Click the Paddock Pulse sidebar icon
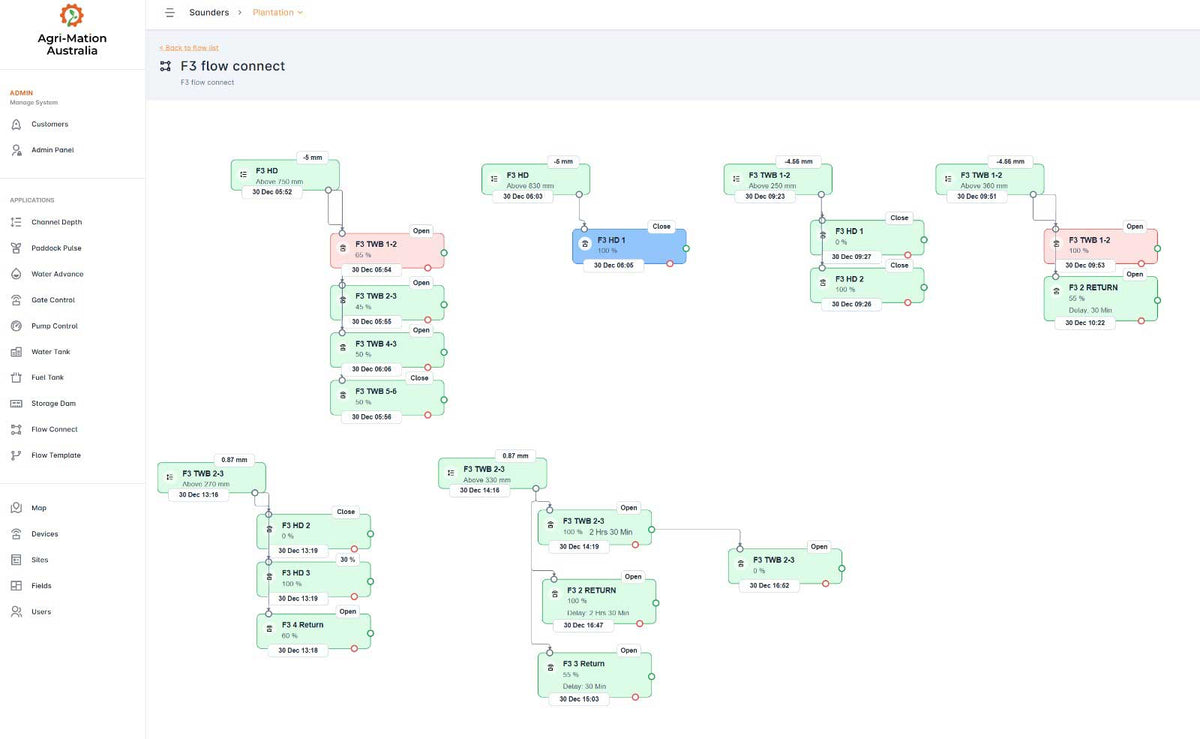Viewport: 1200px width, 739px height. [16, 248]
